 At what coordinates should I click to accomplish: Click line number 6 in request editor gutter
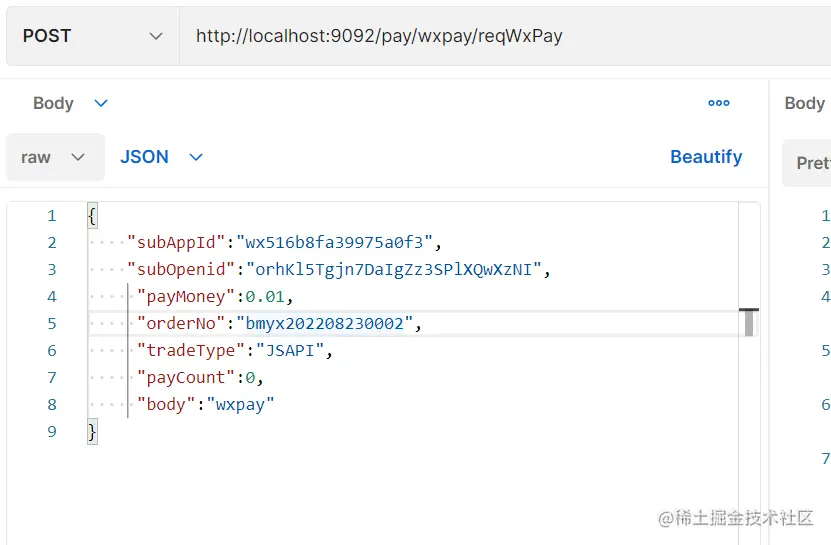point(52,351)
